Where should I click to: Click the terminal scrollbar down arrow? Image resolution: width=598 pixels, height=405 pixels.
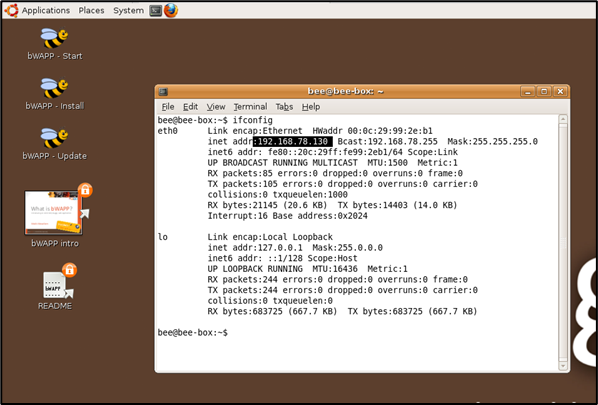[563, 366]
